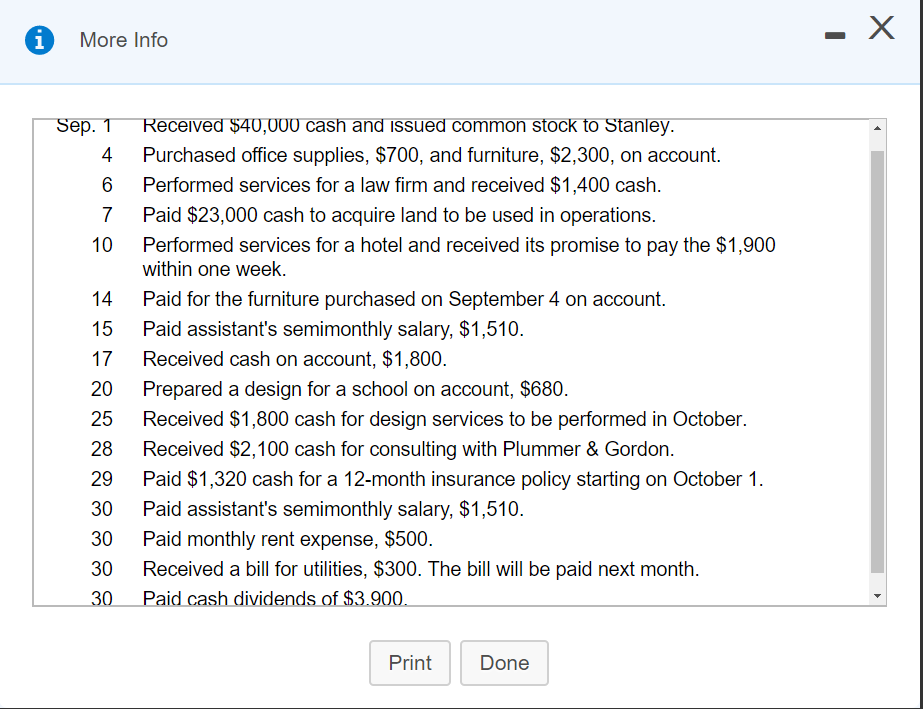Click the 12-month insurance policy line
This screenshot has height=709, width=923.
pos(453,479)
